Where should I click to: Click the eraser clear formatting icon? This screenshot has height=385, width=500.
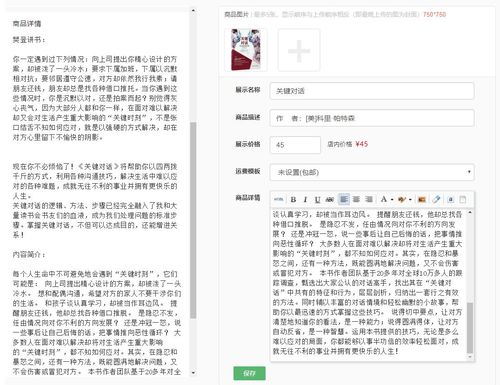click(436, 199)
